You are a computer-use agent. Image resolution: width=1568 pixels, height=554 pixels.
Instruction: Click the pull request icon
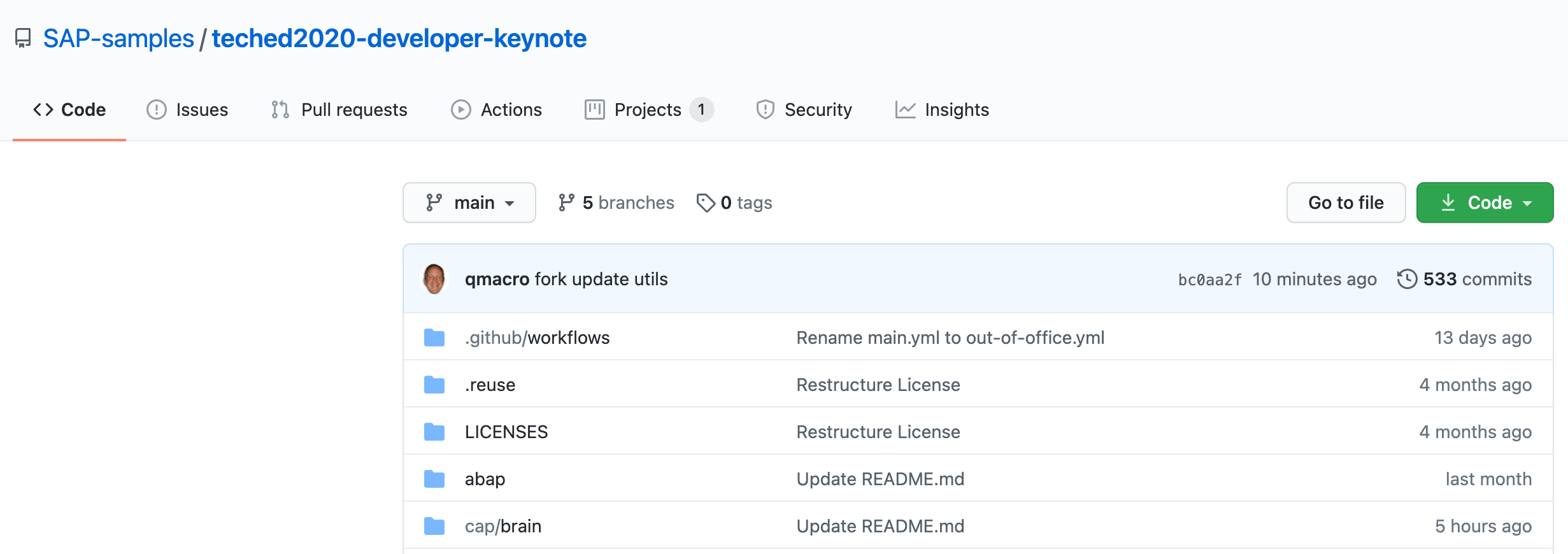(280, 110)
